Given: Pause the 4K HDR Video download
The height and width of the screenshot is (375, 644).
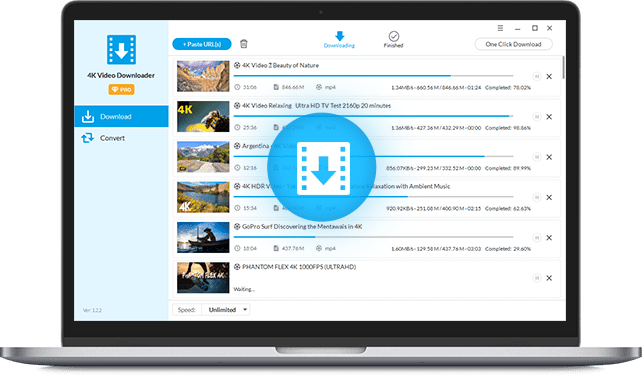Looking at the screenshot, I should point(537,197).
